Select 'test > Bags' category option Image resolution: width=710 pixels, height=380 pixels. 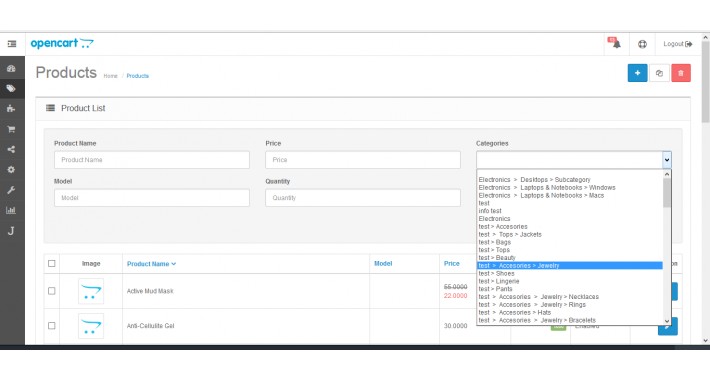coord(494,242)
